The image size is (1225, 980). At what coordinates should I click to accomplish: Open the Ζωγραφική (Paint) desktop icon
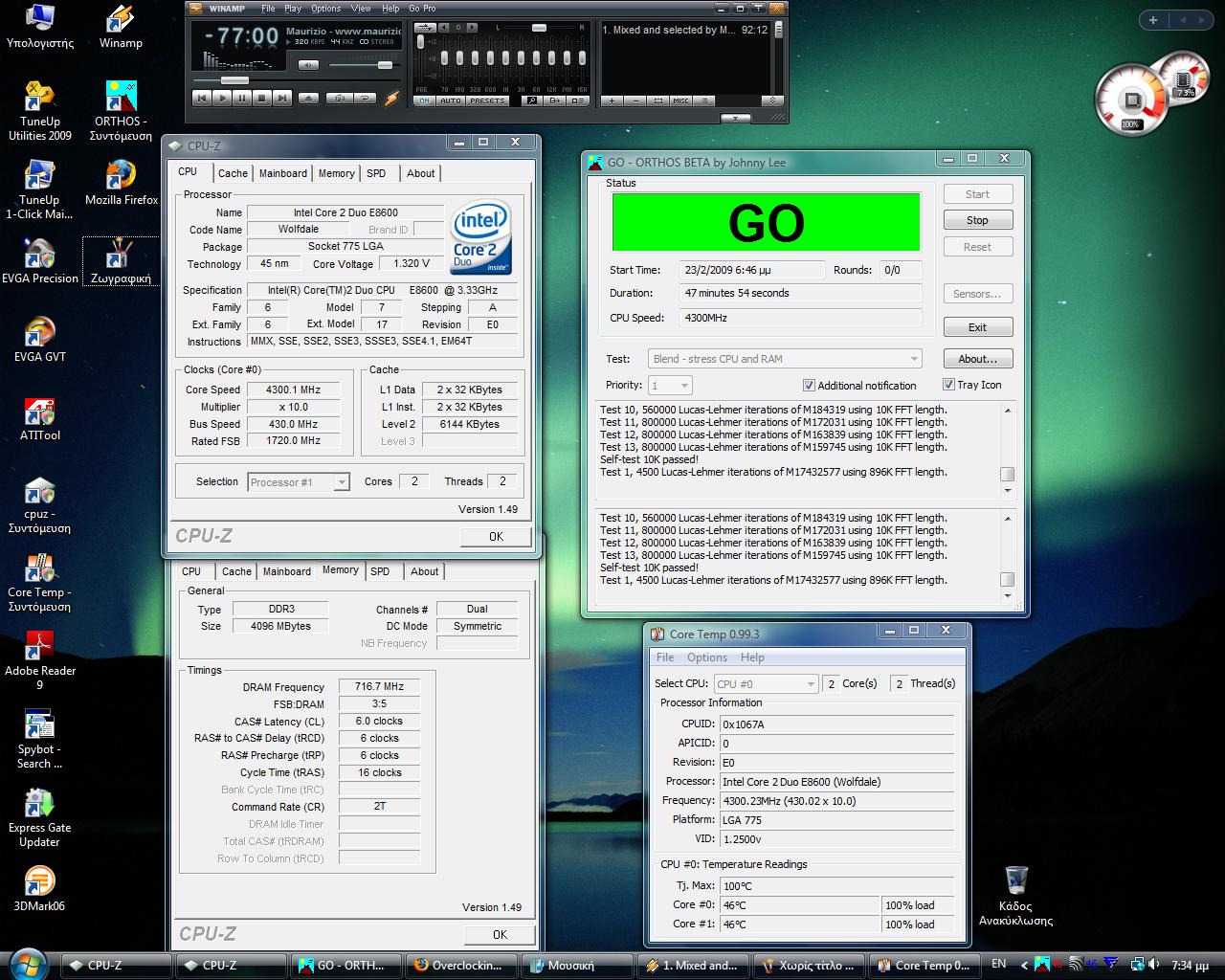click(121, 261)
